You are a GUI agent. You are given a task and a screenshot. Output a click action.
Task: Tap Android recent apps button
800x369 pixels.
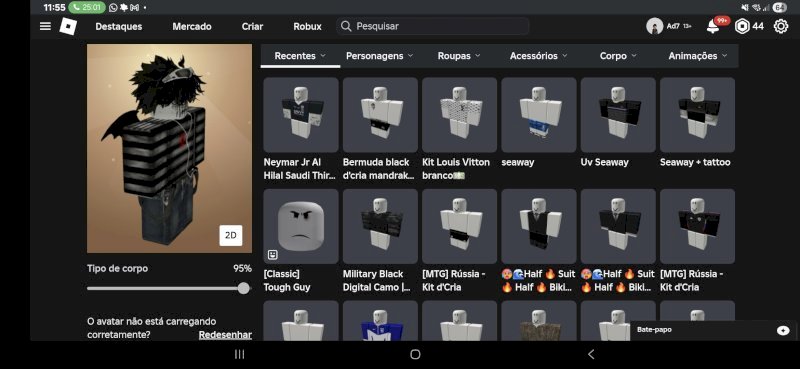click(x=239, y=354)
